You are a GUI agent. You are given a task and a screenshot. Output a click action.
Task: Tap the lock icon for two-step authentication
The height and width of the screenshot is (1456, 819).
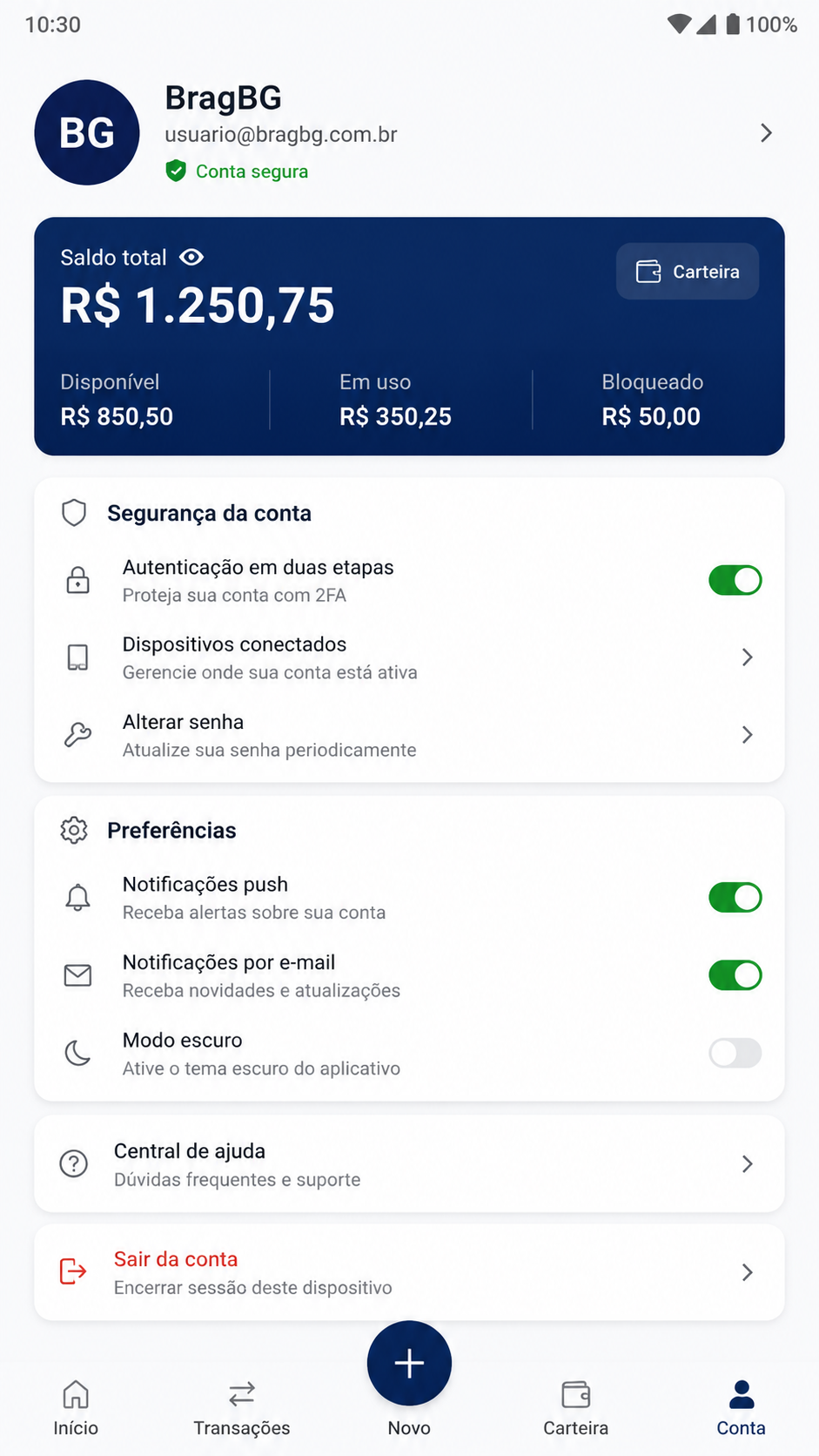coord(78,580)
